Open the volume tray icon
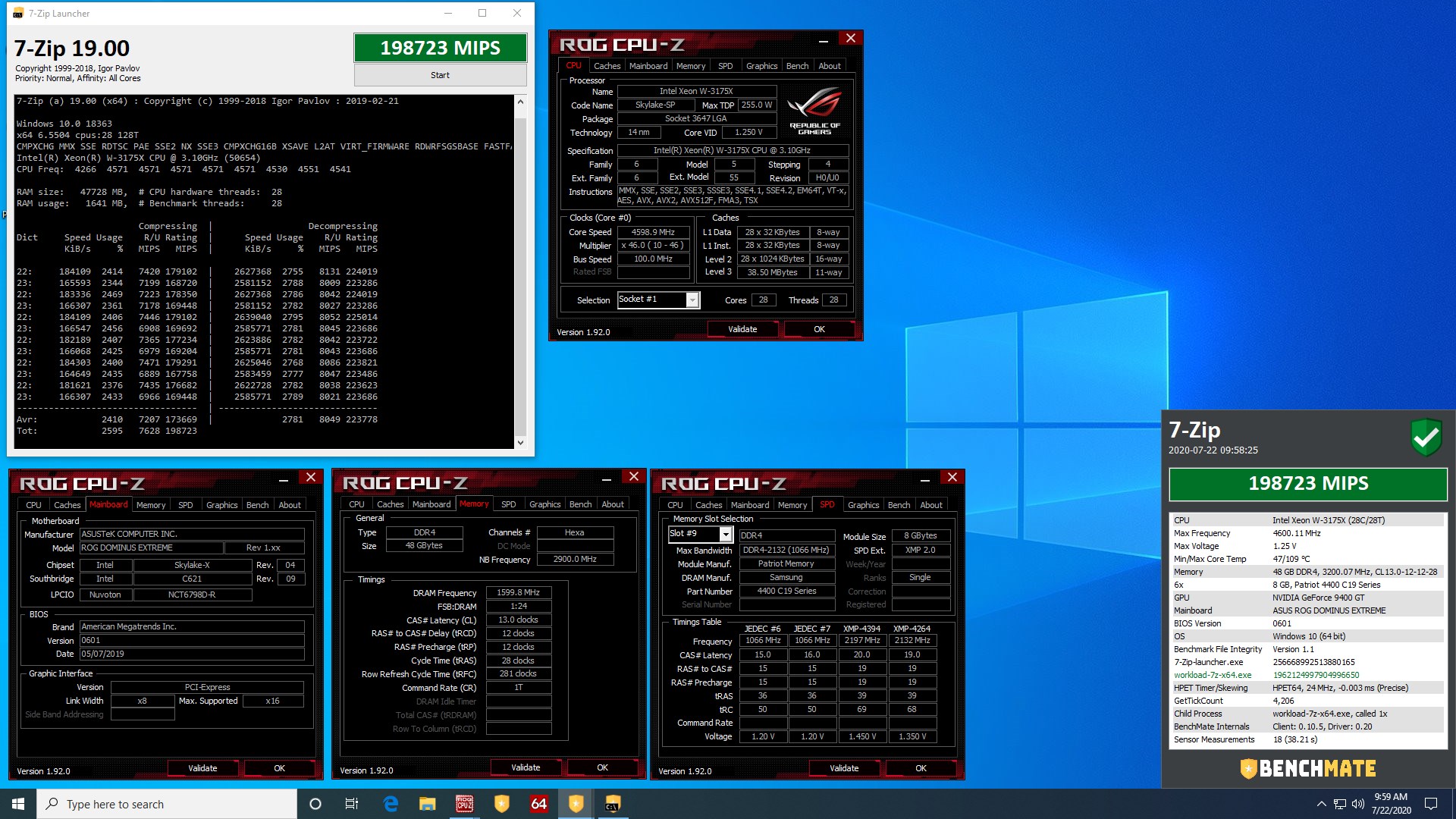This screenshot has width=1456, height=819. pyautogui.click(x=1357, y=804)
